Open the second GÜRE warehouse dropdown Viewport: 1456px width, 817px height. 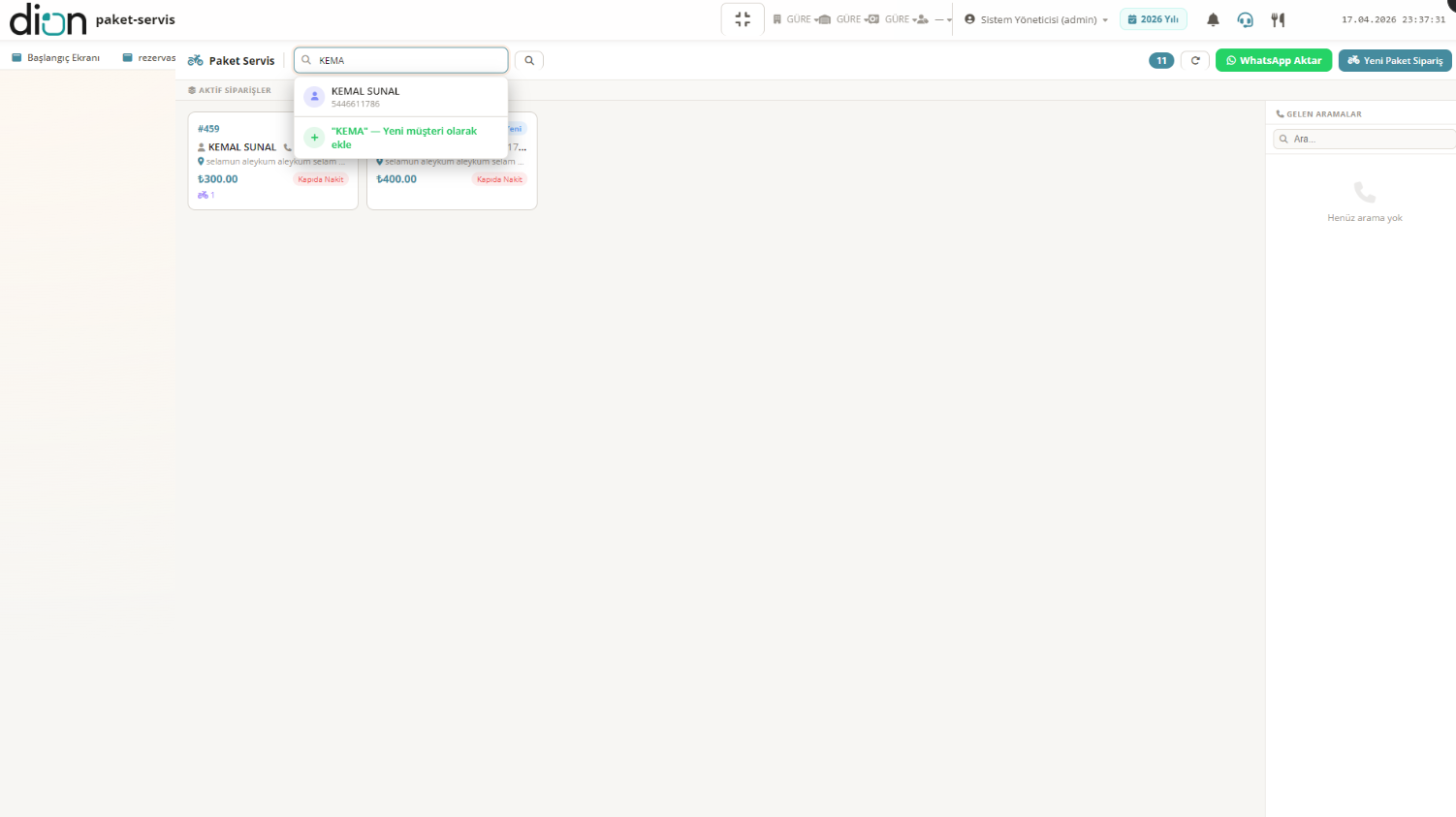pyautogui.click(x=846, y=19)
